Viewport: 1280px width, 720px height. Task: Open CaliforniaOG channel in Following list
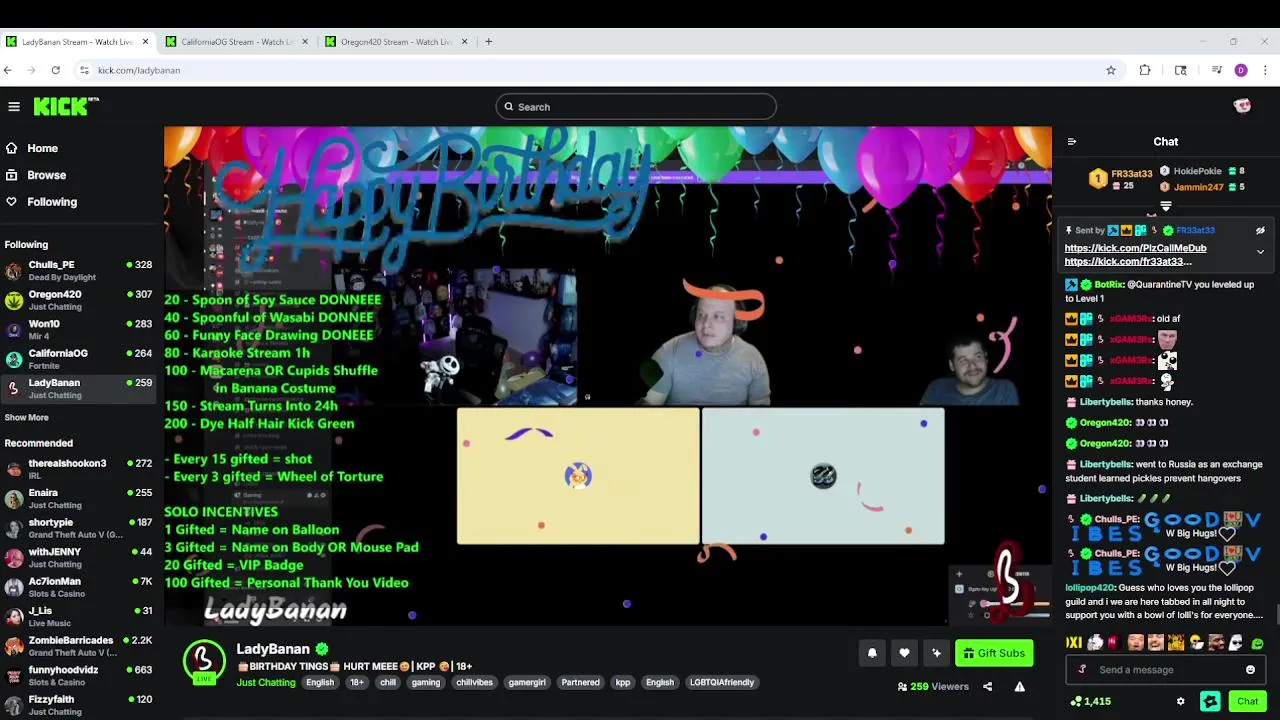[x=80, y=359]
